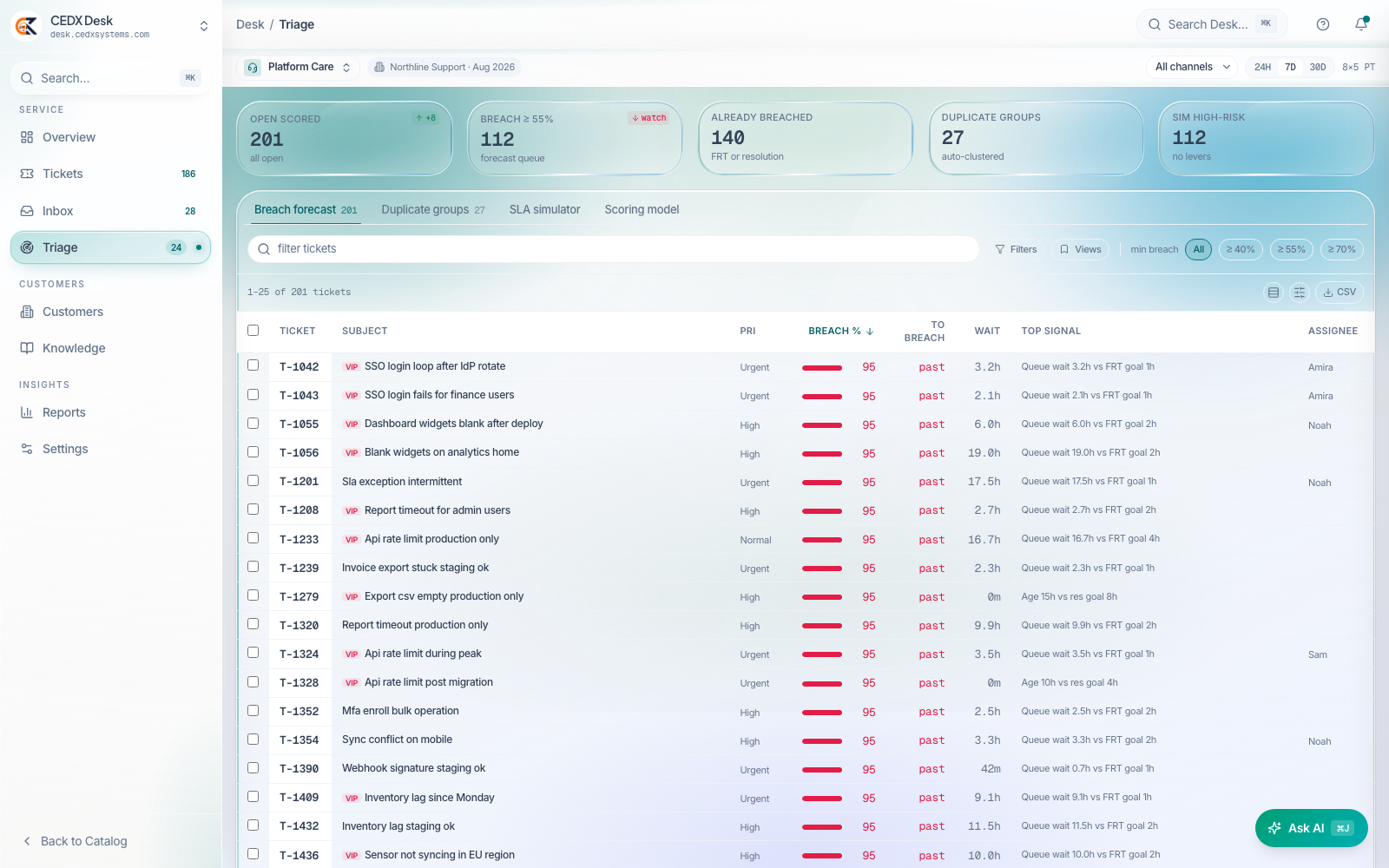Focus the filter tickets input
1389x868 pixels.
click(x=613, y=249)
